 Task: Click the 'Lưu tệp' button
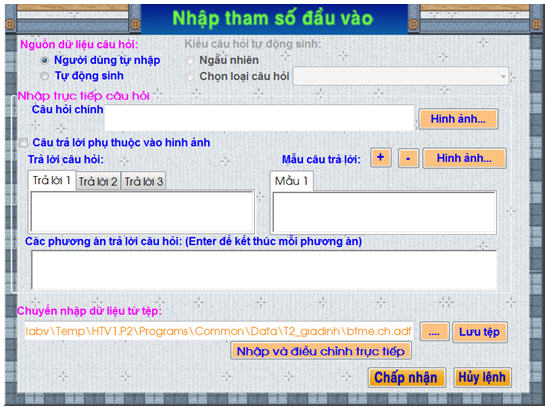(479, 332)
